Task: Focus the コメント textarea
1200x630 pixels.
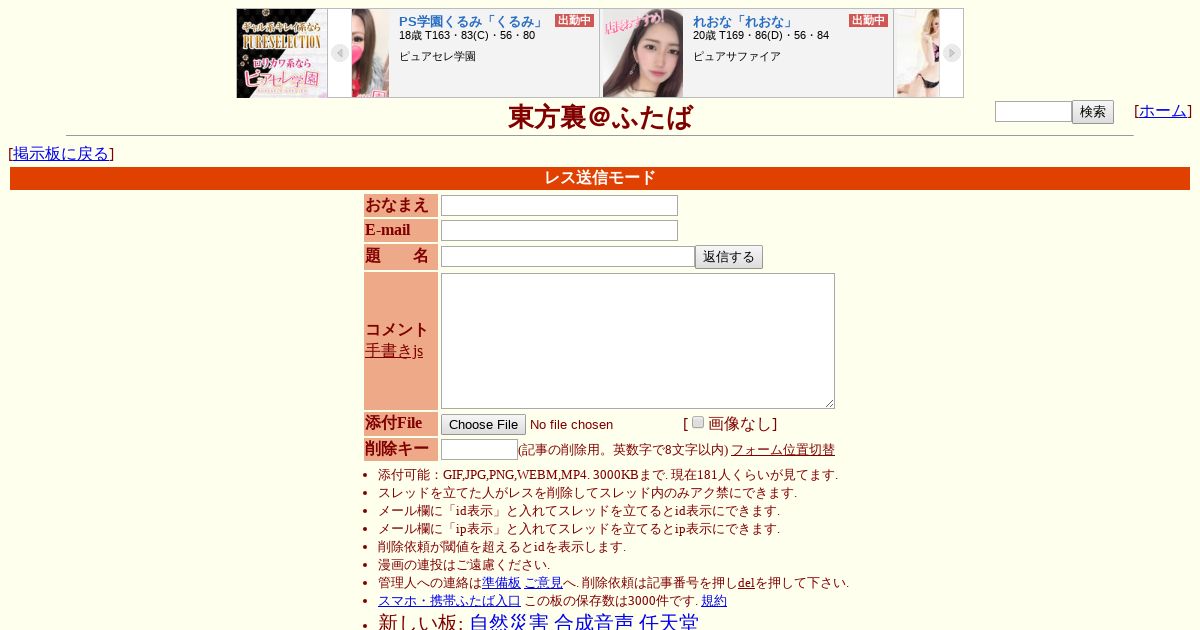Action: click(x=638, y=341)
